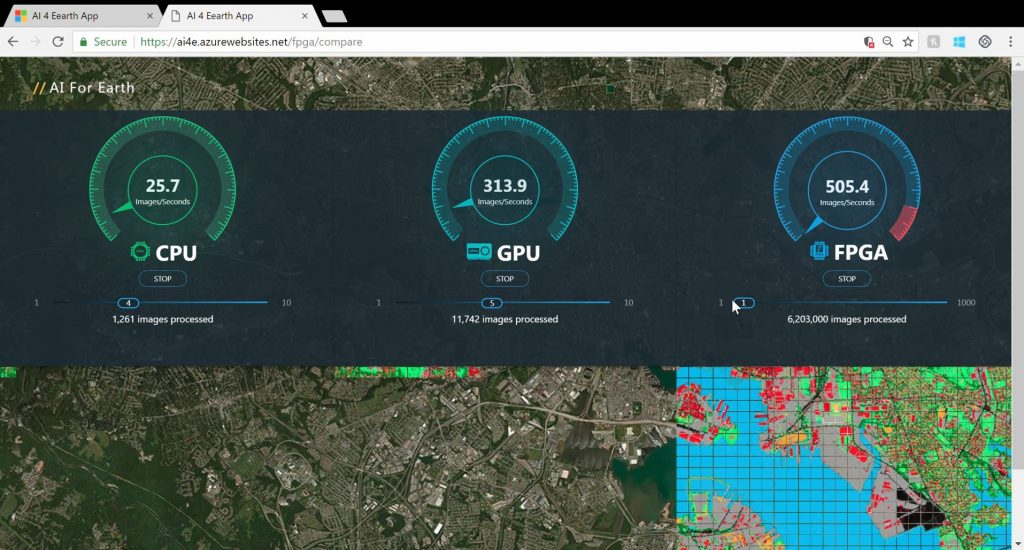Open the Chrome three-dot menu
This screenshot has width=1024, height=550.
coord(1010,42)
